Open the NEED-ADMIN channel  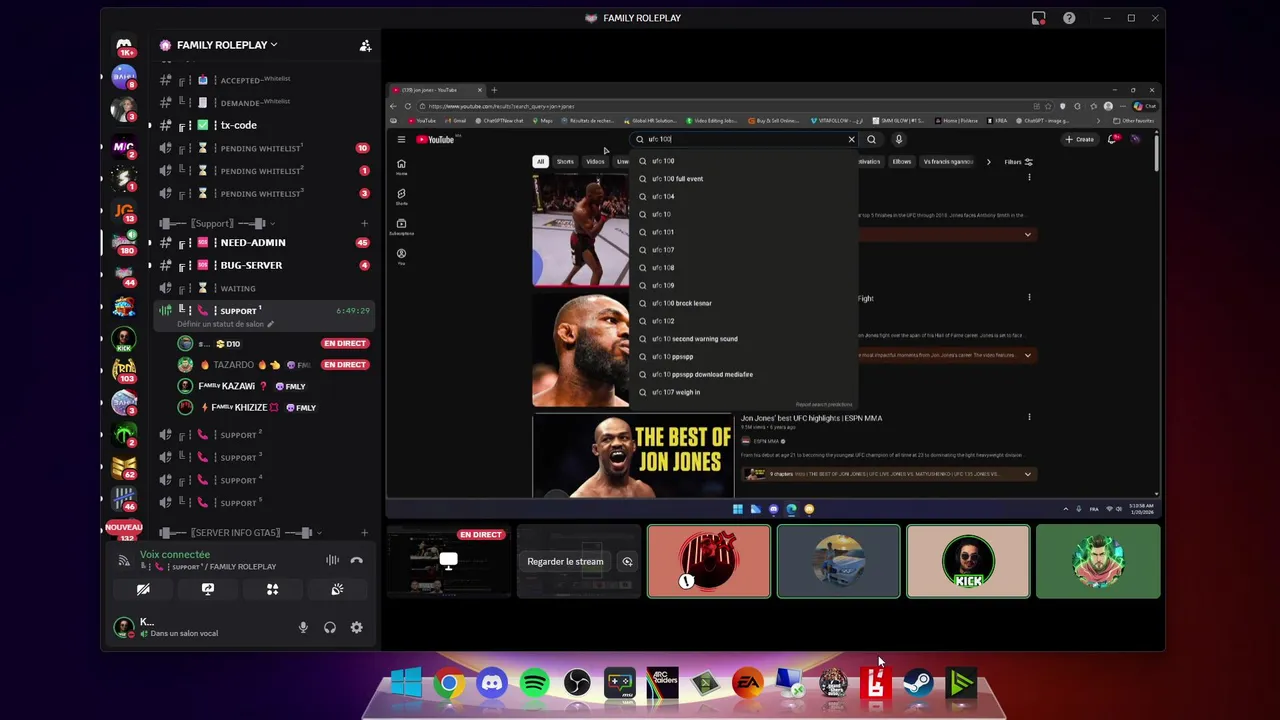click(264, 242)
